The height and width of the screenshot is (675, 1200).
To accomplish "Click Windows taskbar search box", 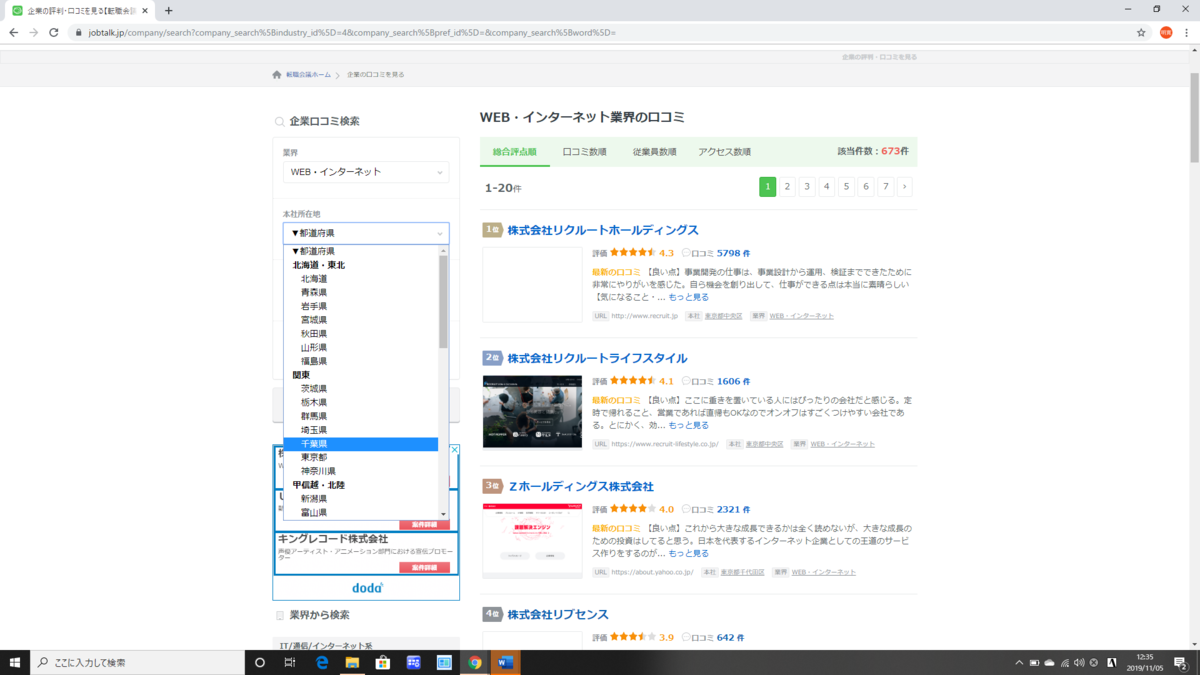I will 137,662.
